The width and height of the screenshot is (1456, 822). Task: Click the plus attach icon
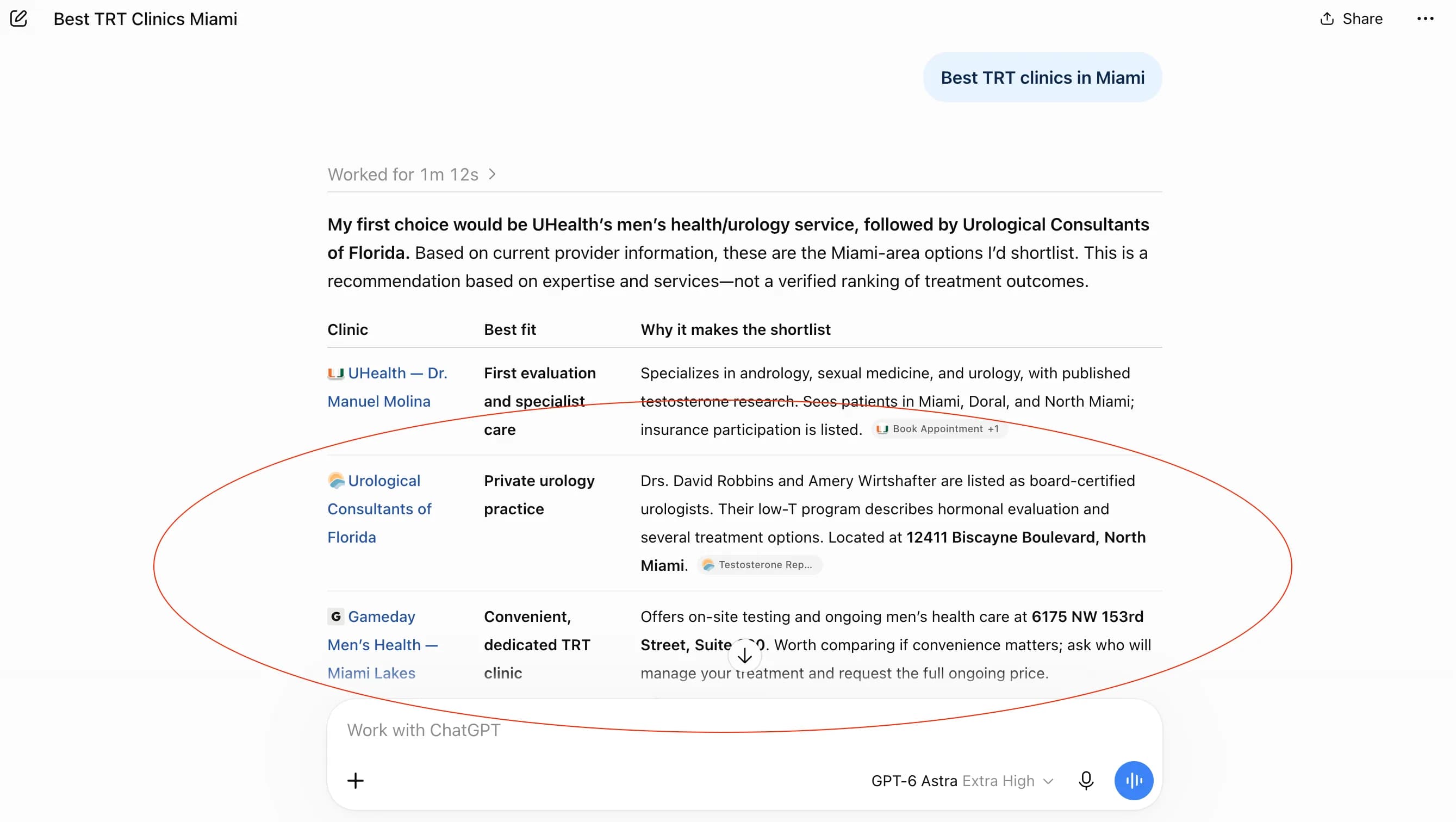tap(356, 781)
